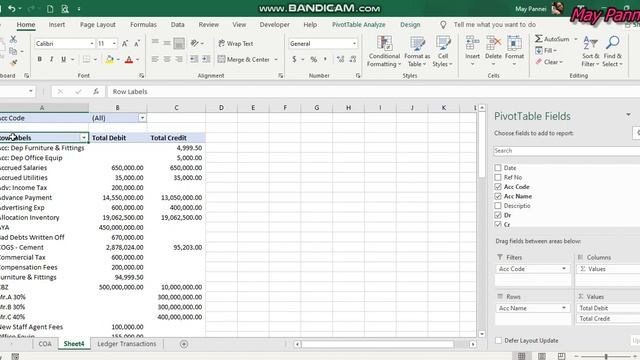Click the vertical scrollbar down arrow
The image size is (640, 360).
tap(482, 334)
